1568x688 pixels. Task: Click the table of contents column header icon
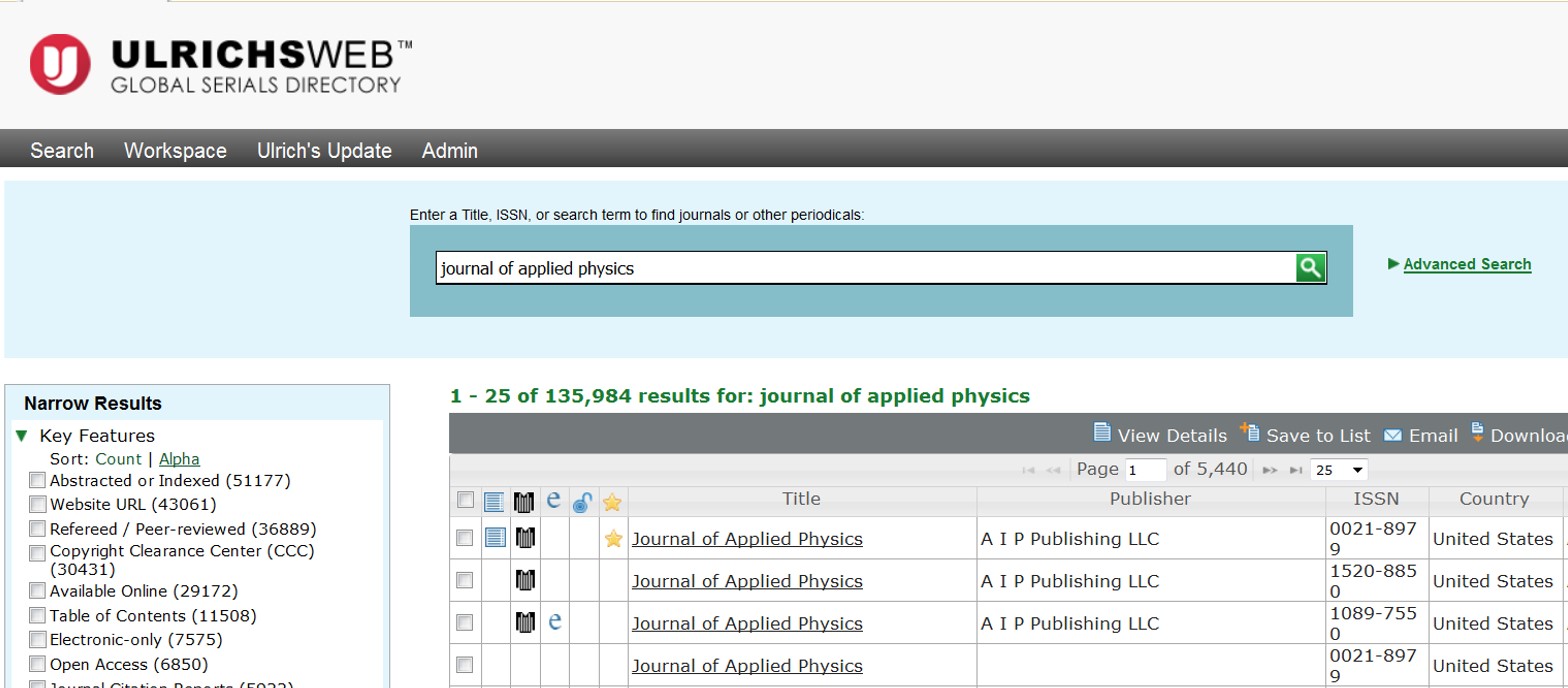494,501
